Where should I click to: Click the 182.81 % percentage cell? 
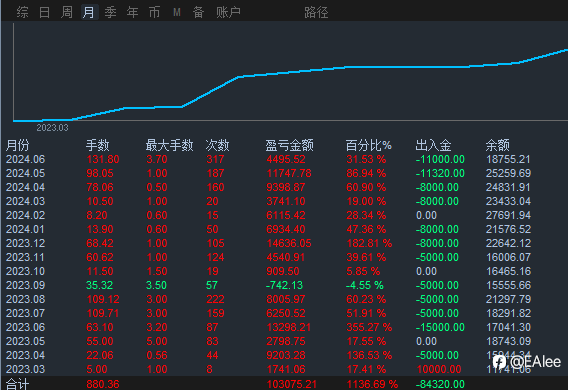[369, 243]
